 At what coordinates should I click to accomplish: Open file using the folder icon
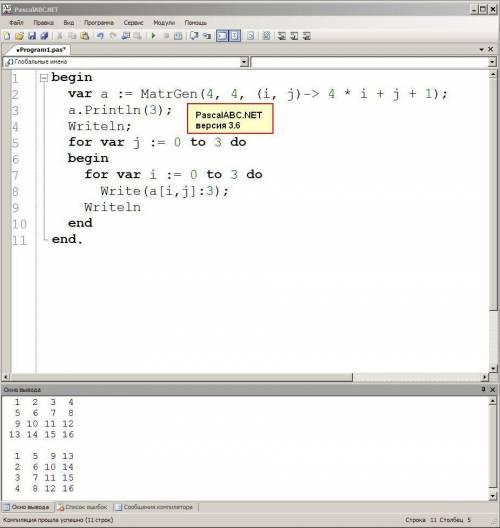point(20,36)
